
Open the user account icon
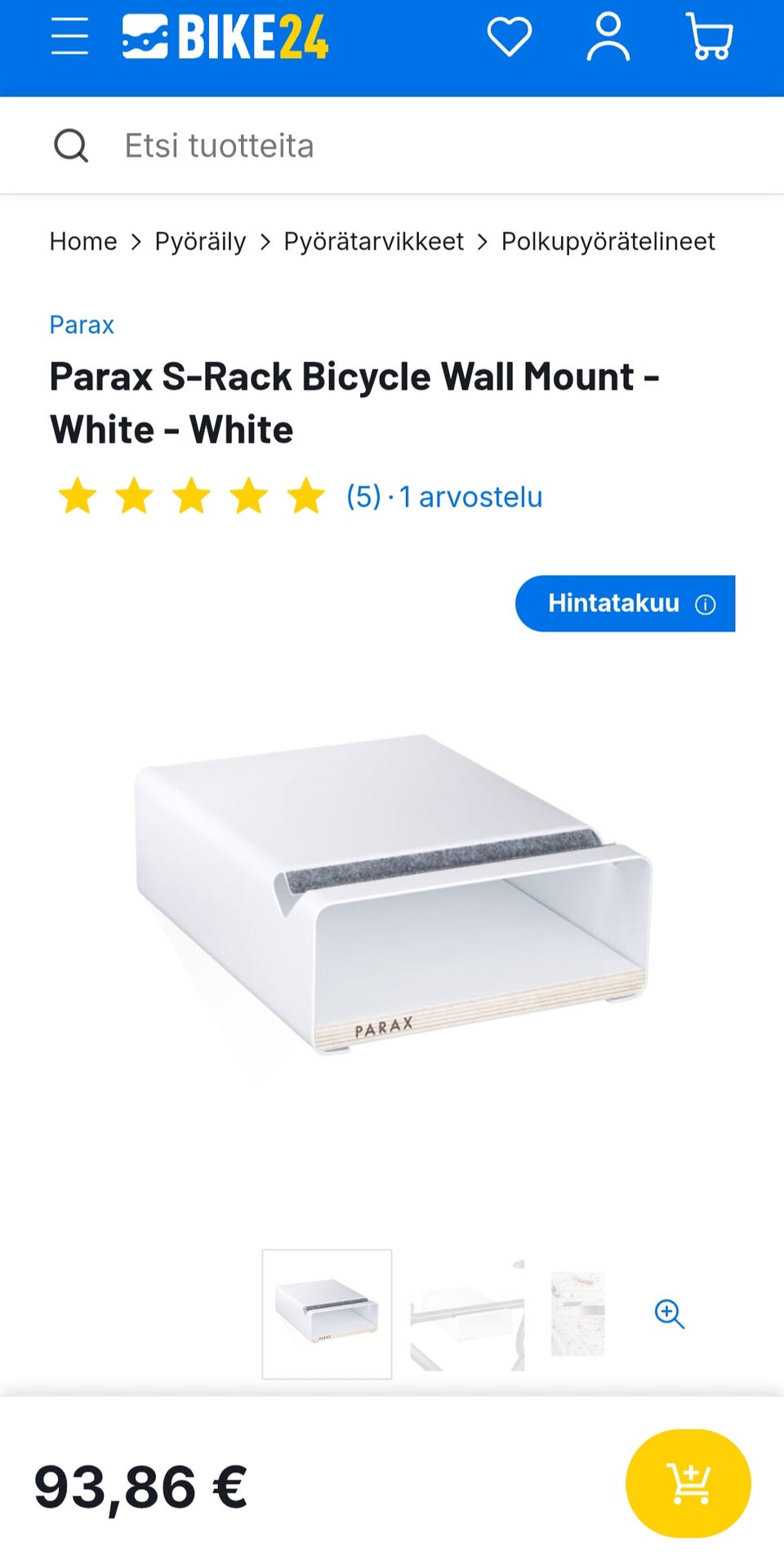point(608,37)
